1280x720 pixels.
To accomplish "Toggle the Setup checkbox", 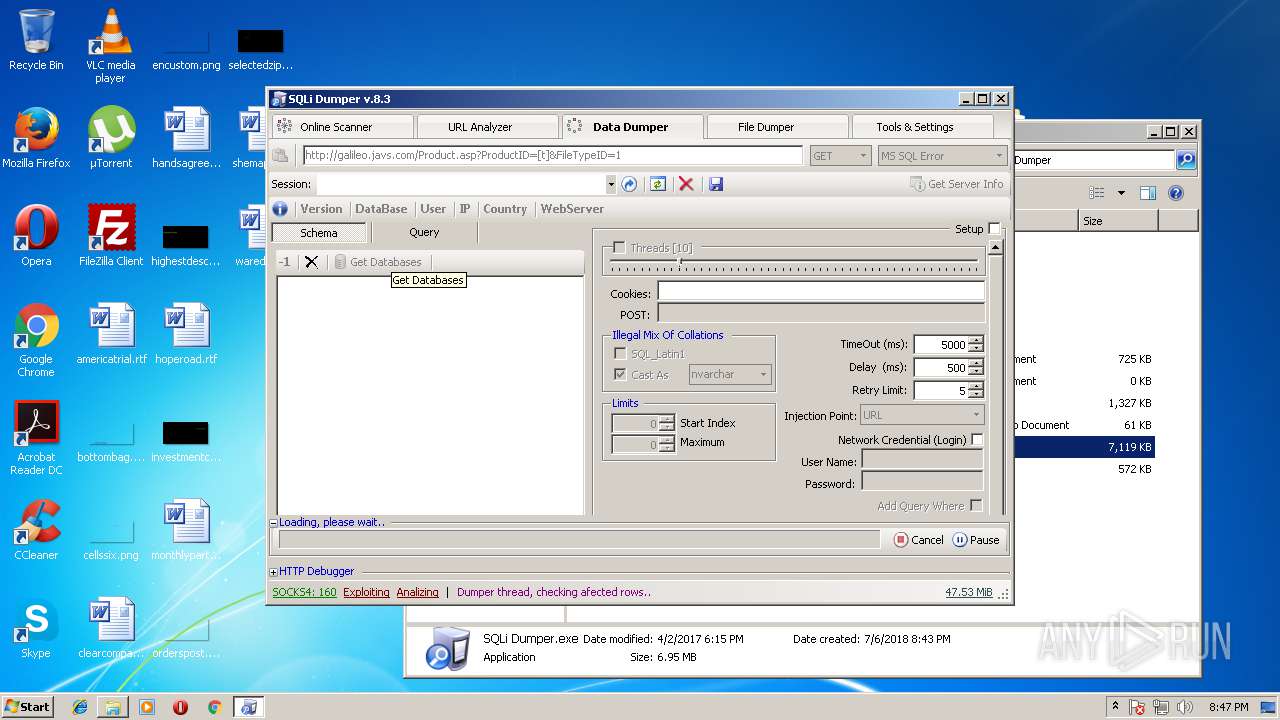I will [x=994, y=229].
